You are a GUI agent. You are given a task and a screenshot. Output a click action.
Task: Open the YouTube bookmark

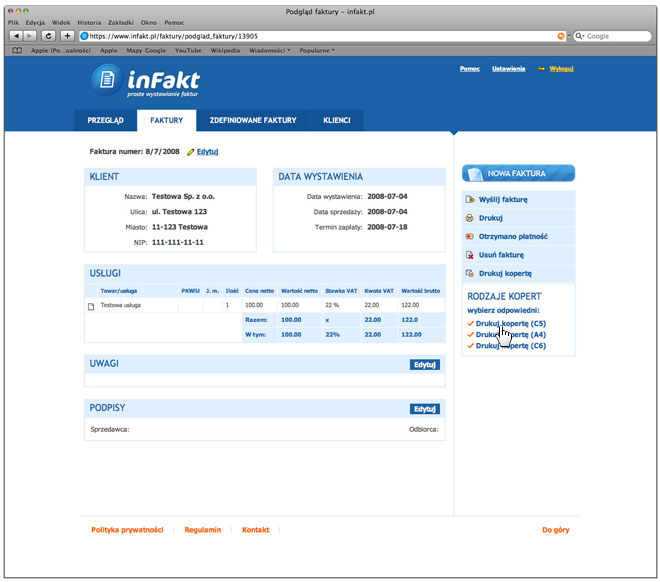(188, 50)
